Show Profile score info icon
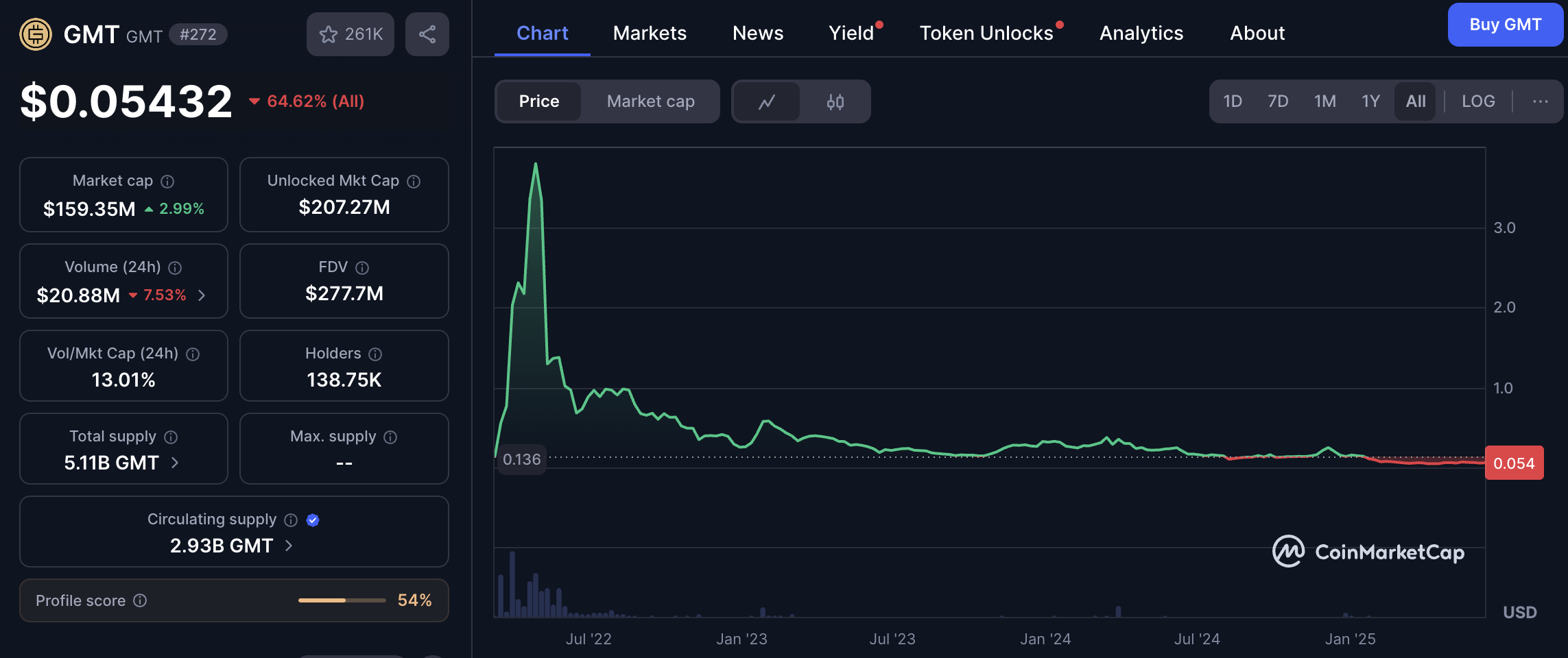1568x658 pixels. [140, 600]
